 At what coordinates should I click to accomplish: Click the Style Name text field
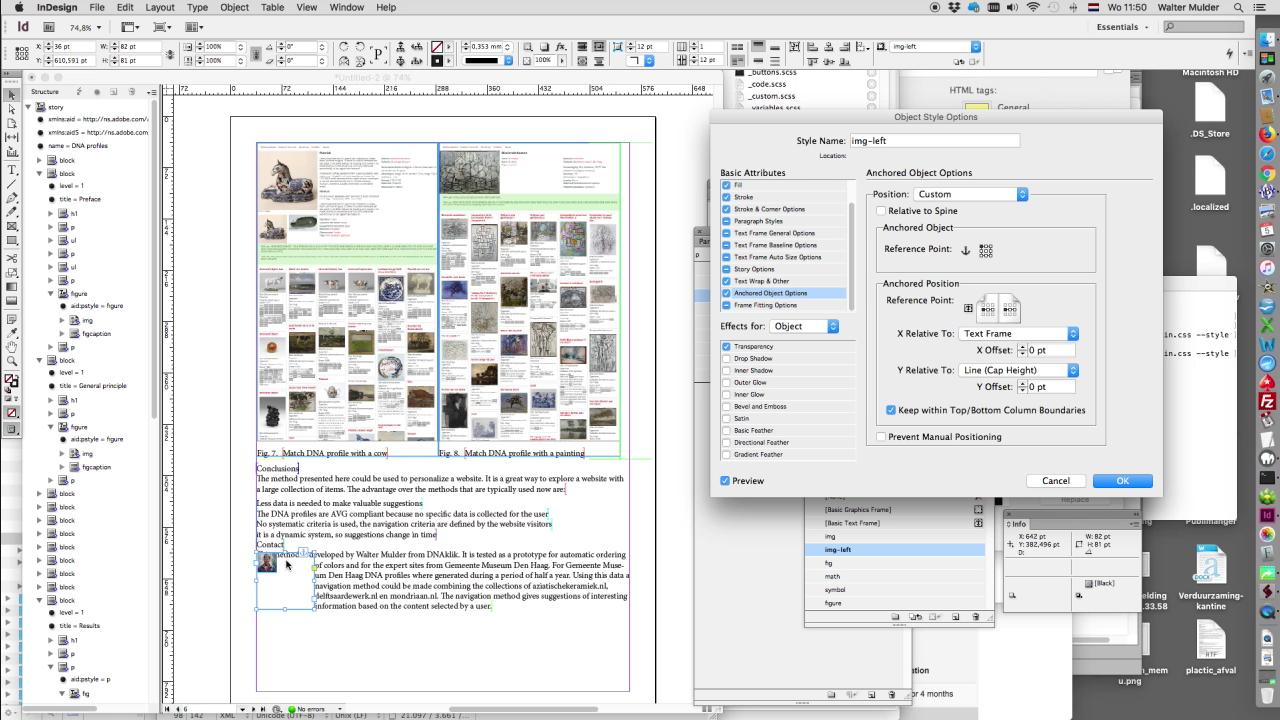[934, 141]
